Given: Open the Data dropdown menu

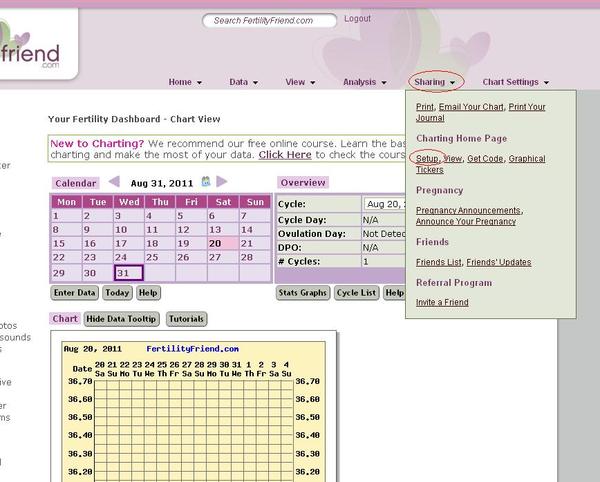Looking at the screenshot, I should click(x=244, y=82).
